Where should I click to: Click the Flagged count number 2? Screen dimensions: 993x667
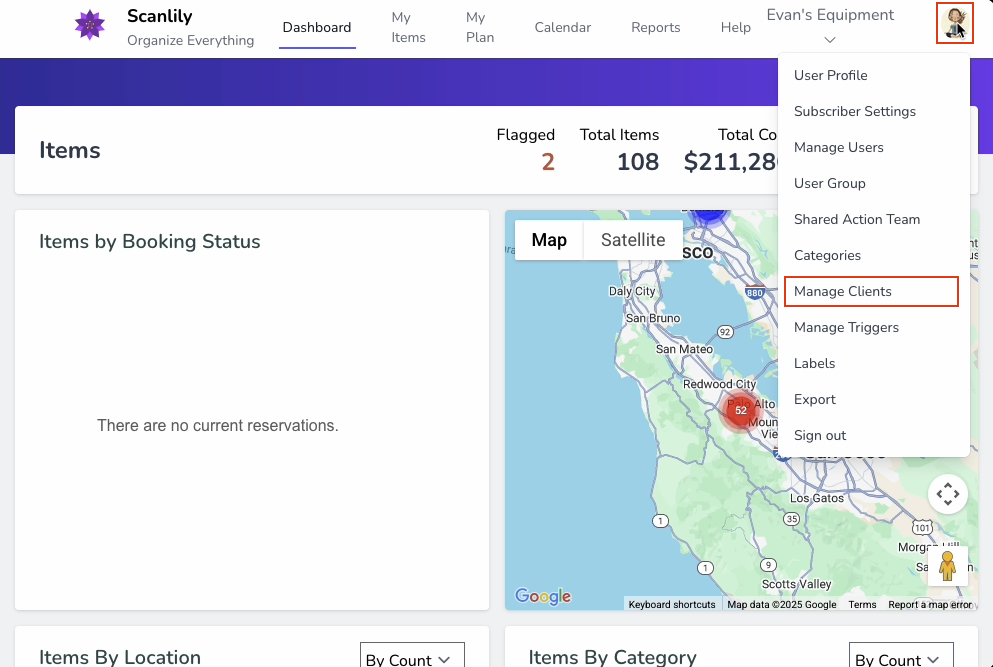(548, 162)
